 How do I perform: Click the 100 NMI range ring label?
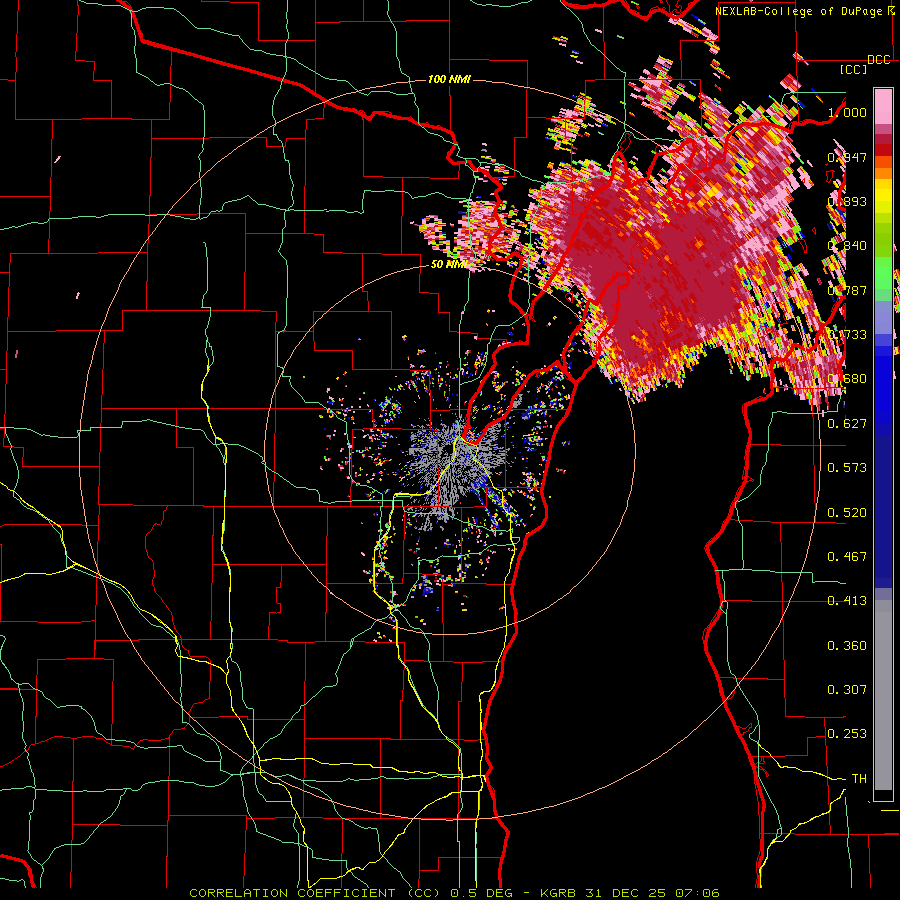coord(449,79)
